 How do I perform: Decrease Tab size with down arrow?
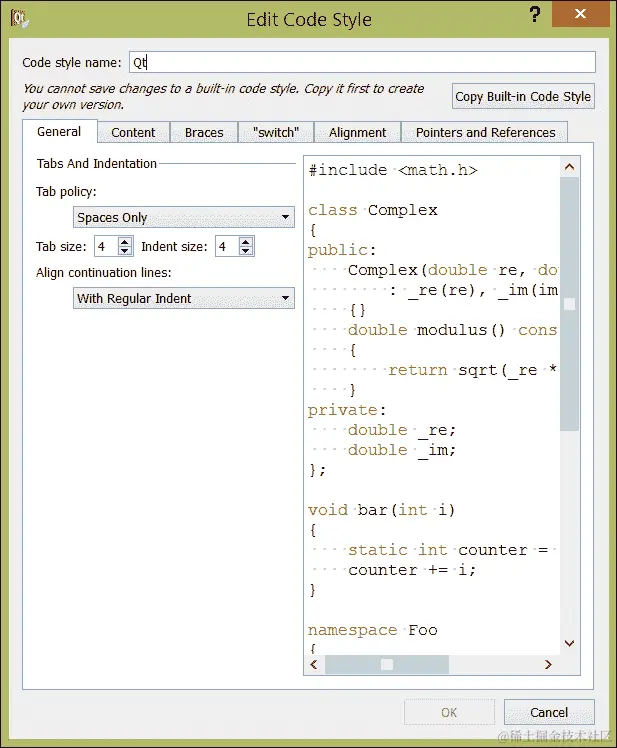pos(125,251)
